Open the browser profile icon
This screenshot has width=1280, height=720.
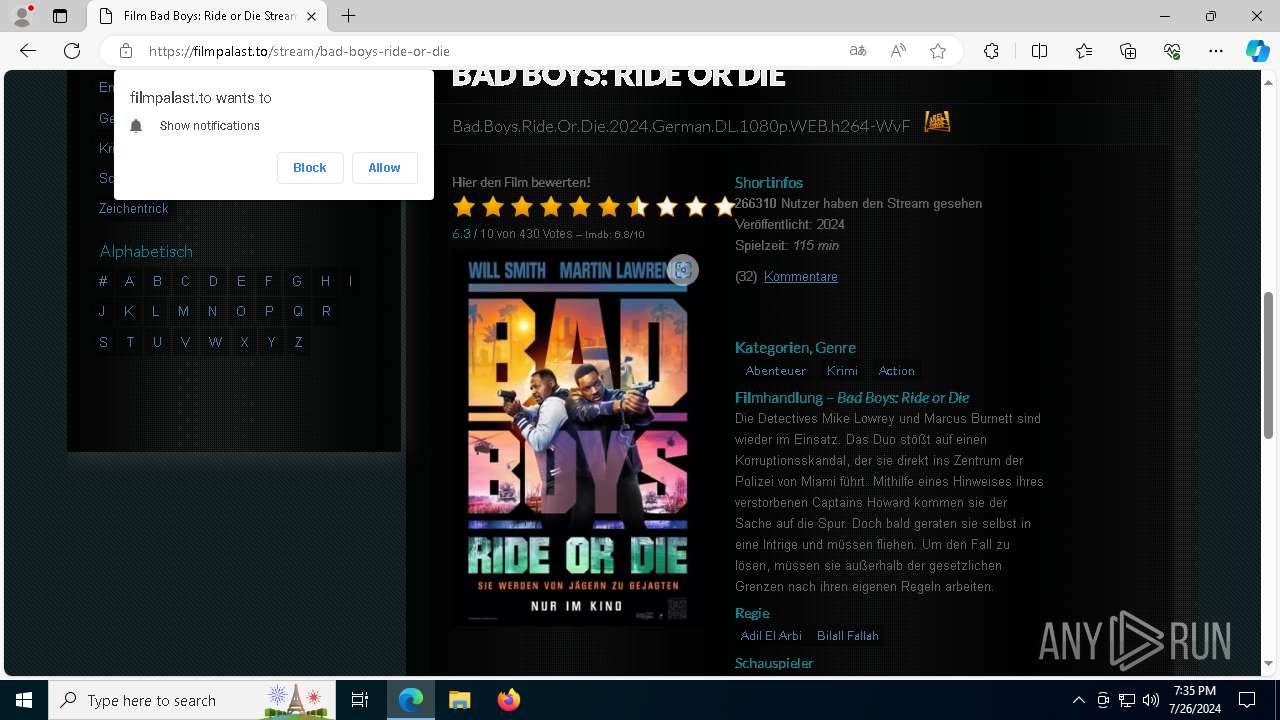point(22,16)
